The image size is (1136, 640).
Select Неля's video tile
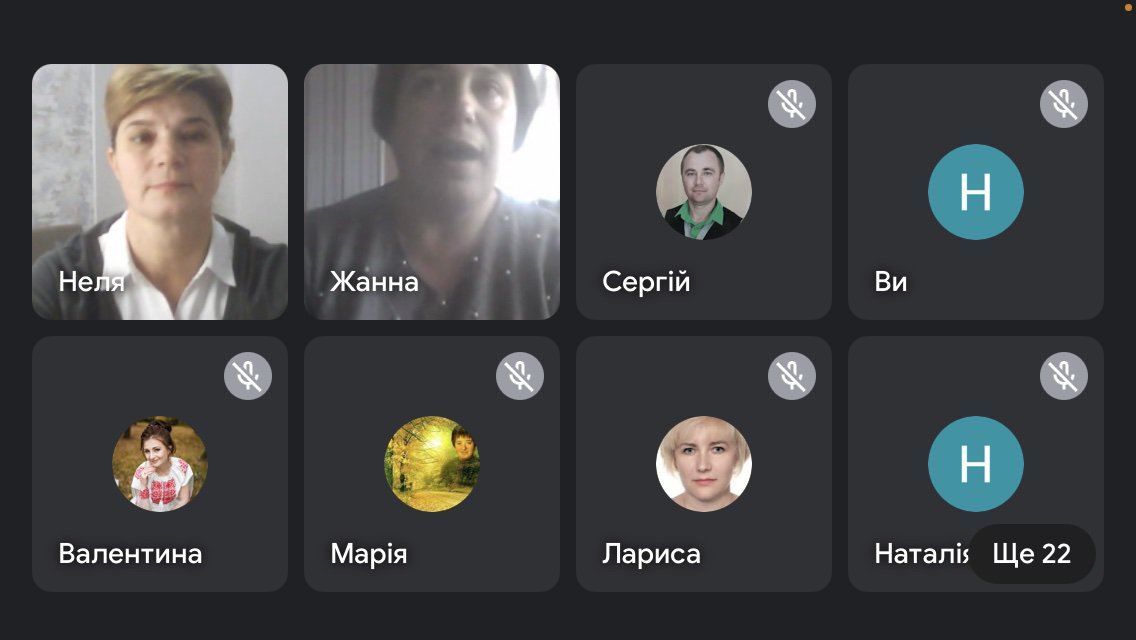[160, 192]
